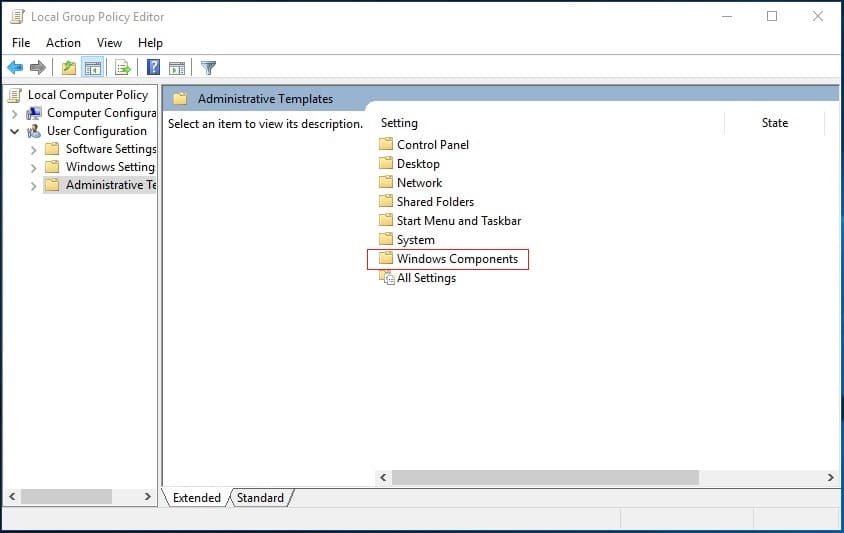Open the Action menu
The height and width of the screenshot is (533, 844).
pyautogui.click(x=63, y=43)
